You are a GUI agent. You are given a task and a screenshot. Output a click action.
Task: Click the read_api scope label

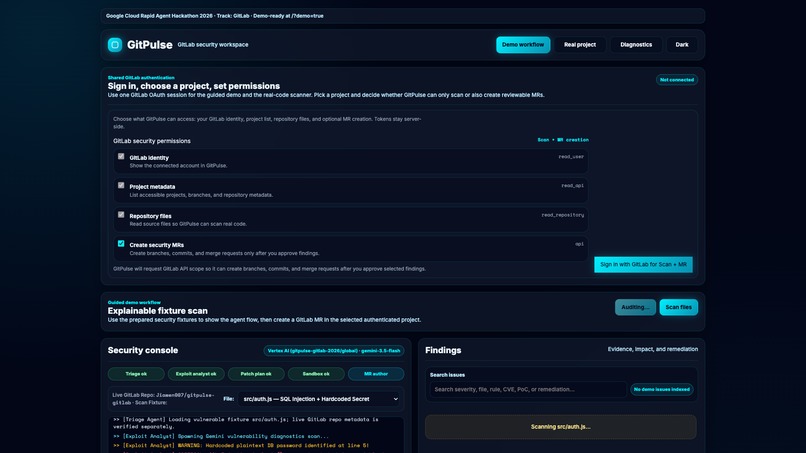pos(573,186)
